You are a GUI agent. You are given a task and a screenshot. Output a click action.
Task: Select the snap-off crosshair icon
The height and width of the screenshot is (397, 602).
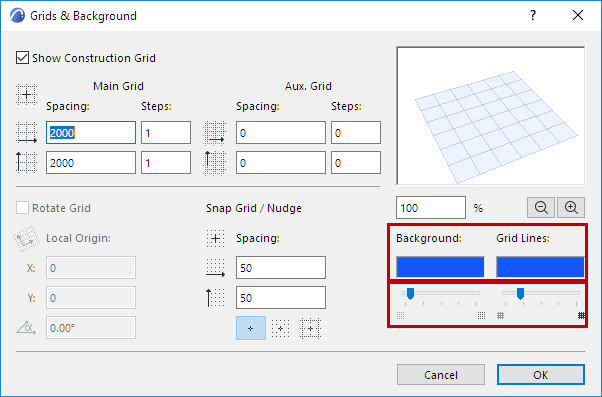click(251, 328)
